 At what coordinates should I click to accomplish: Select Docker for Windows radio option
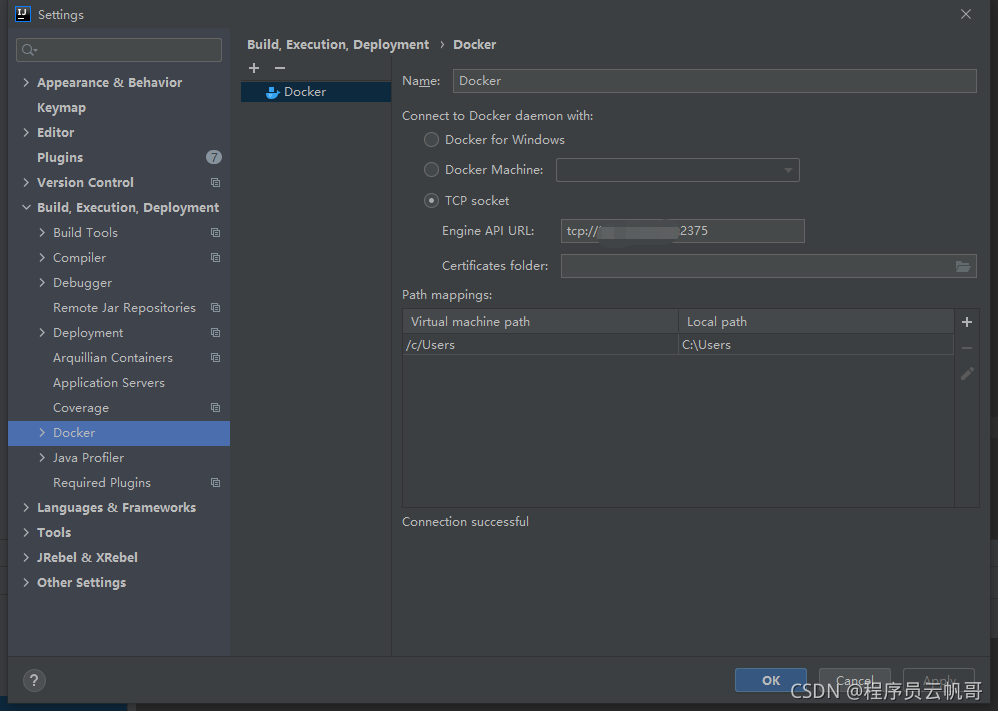tap(432, 139)
